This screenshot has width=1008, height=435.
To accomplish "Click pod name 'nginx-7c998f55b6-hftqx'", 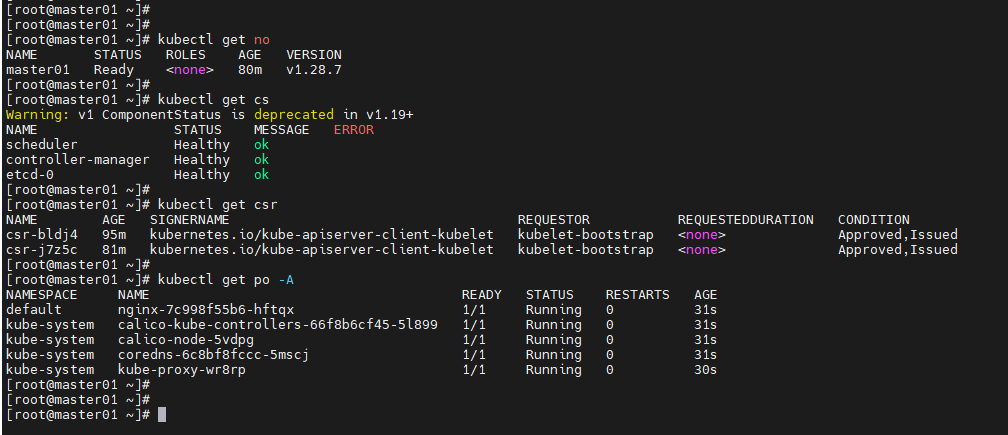I will pos(206,310).
